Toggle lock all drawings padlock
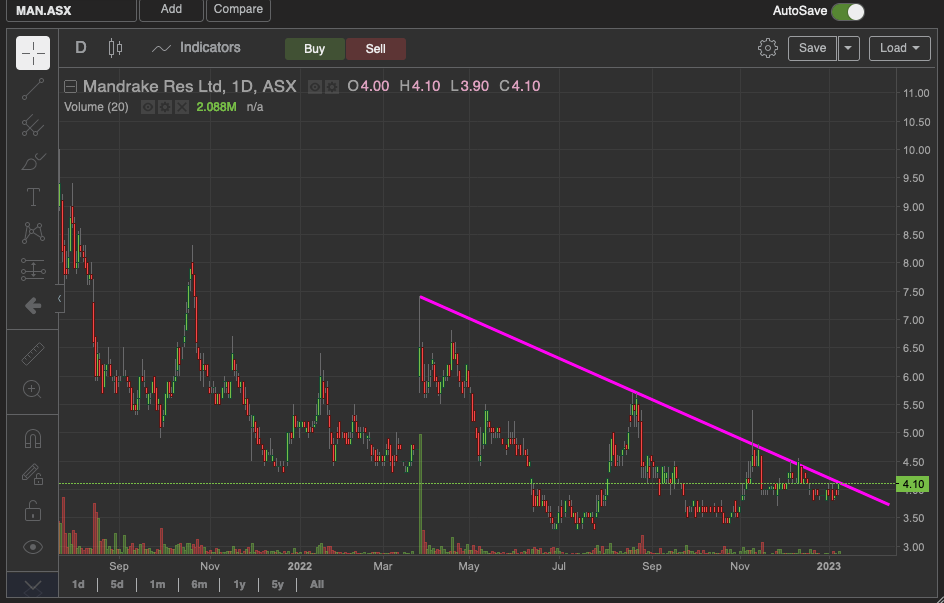 tap(33, 510)
